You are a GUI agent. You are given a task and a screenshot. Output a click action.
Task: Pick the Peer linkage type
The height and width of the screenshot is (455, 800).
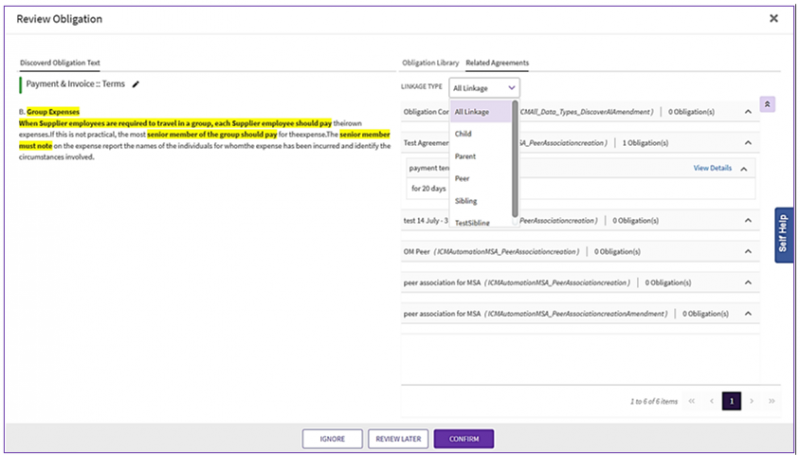pyautogui.click(x=462, y=178)
